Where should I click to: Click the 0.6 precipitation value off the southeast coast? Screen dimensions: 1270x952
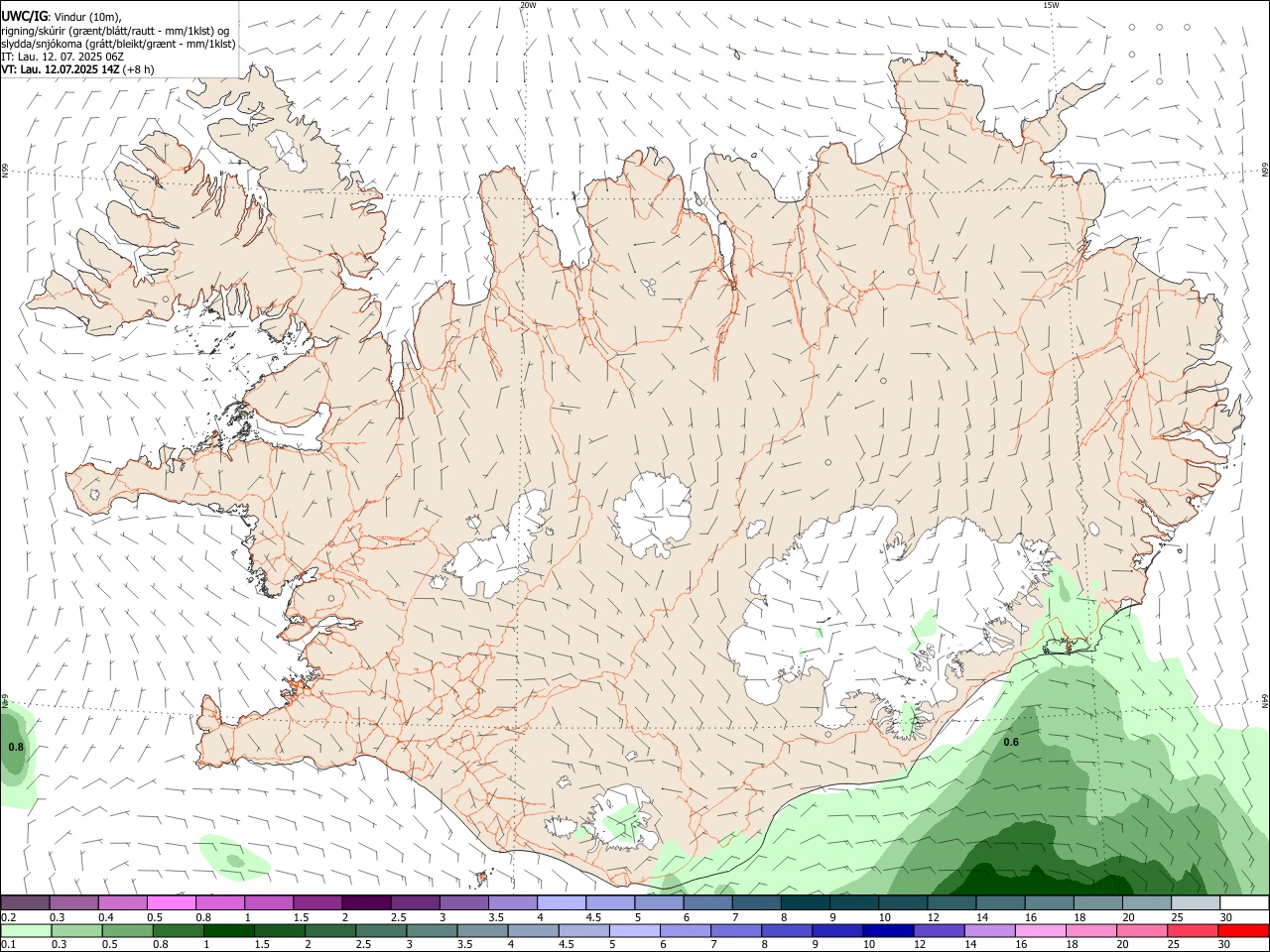[x=1011, y=743]
